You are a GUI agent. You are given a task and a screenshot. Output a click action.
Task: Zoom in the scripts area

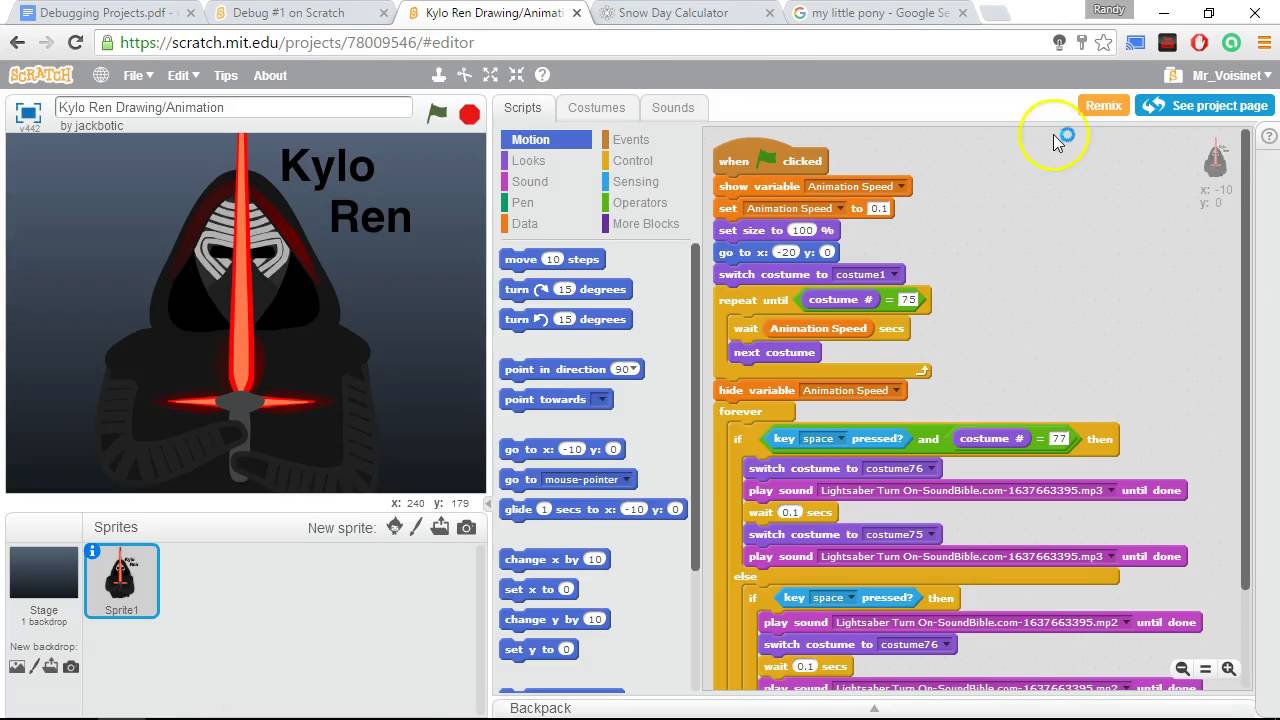1229,669
